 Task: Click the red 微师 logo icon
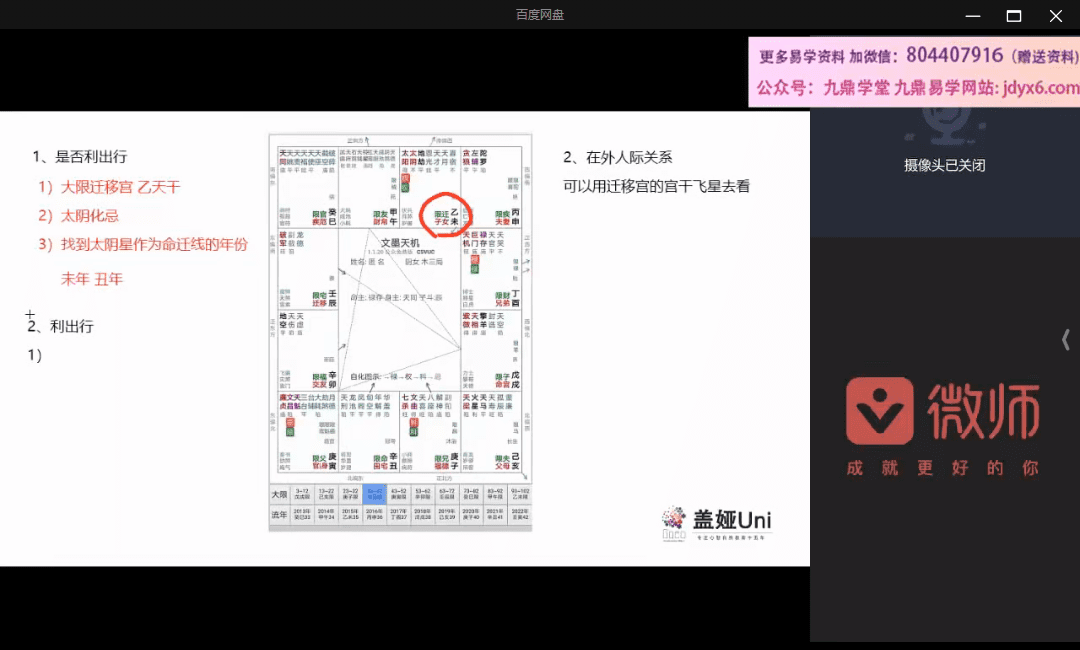click(880, 411)
